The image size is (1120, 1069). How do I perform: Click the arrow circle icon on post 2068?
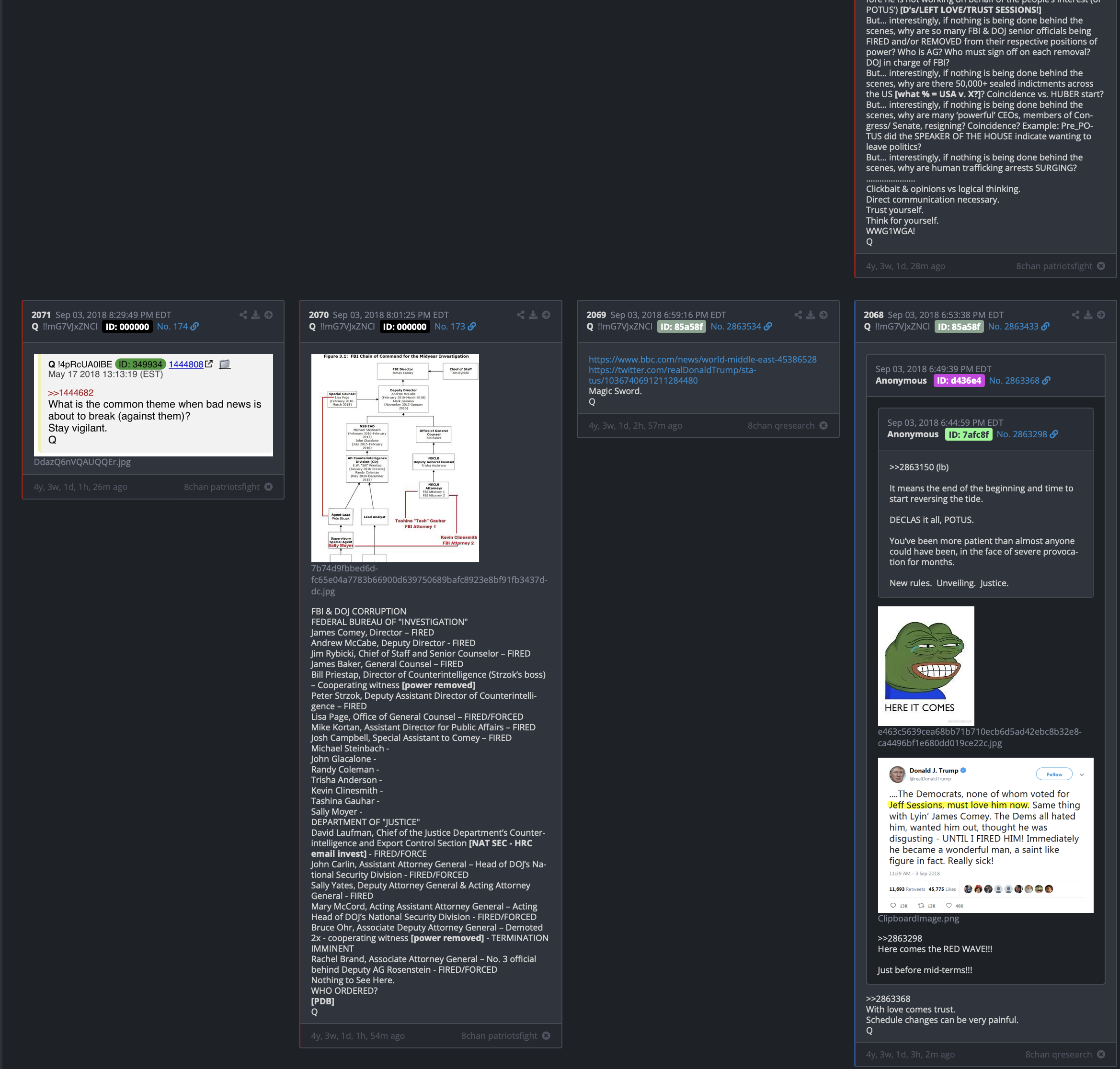(x=1101, y=315)
